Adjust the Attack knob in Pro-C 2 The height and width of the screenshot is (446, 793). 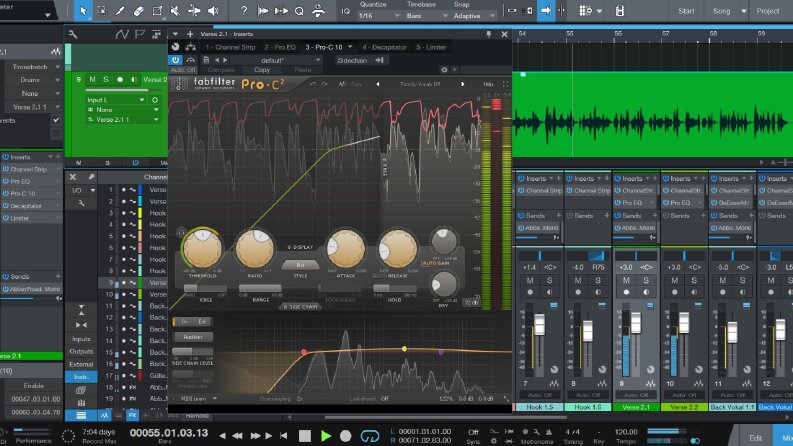(346, 248)
